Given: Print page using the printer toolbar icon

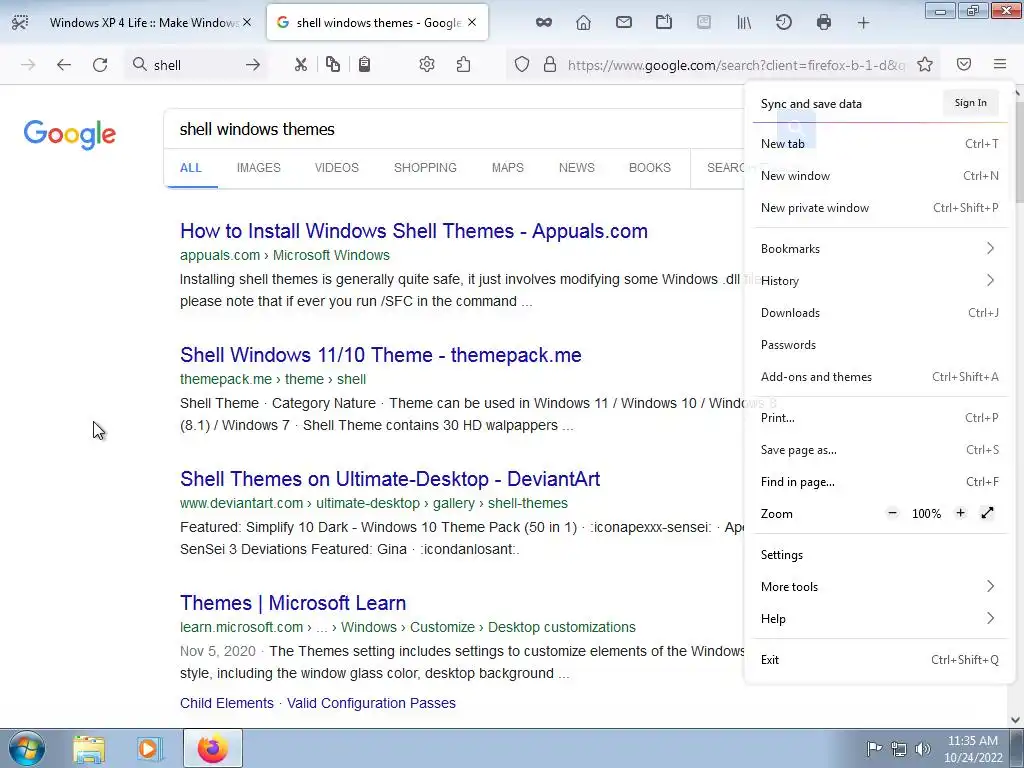Looking at the screenshot, I should point(824,23).
